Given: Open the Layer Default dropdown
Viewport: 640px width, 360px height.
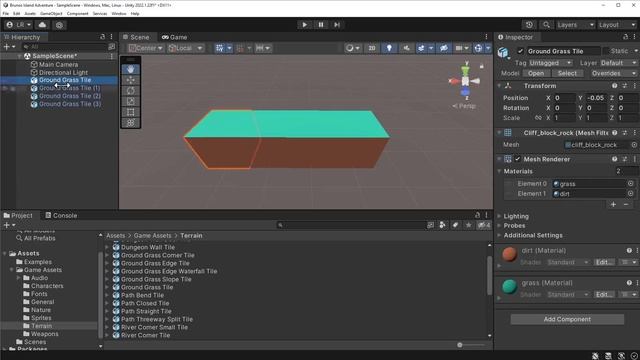Looking at the screenshot, I should (x=618, y=63).
